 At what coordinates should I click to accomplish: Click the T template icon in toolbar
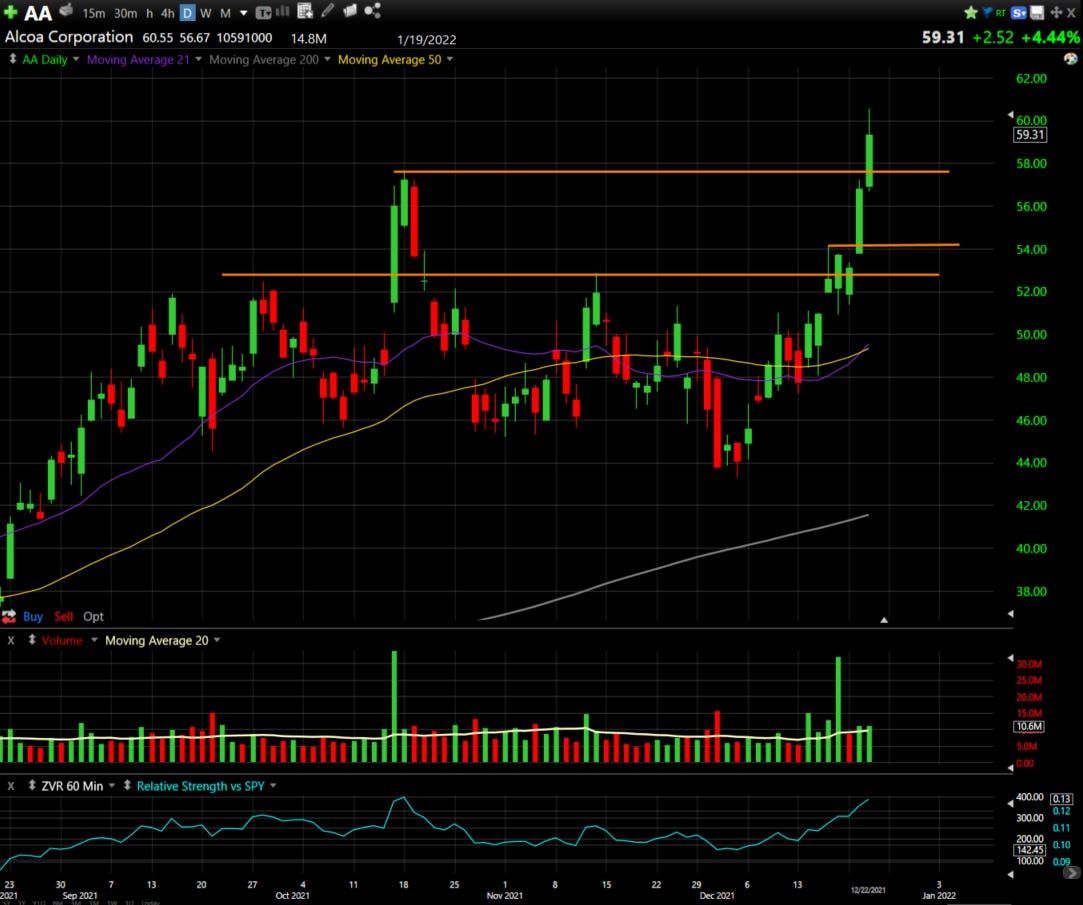tap(263, 12)
